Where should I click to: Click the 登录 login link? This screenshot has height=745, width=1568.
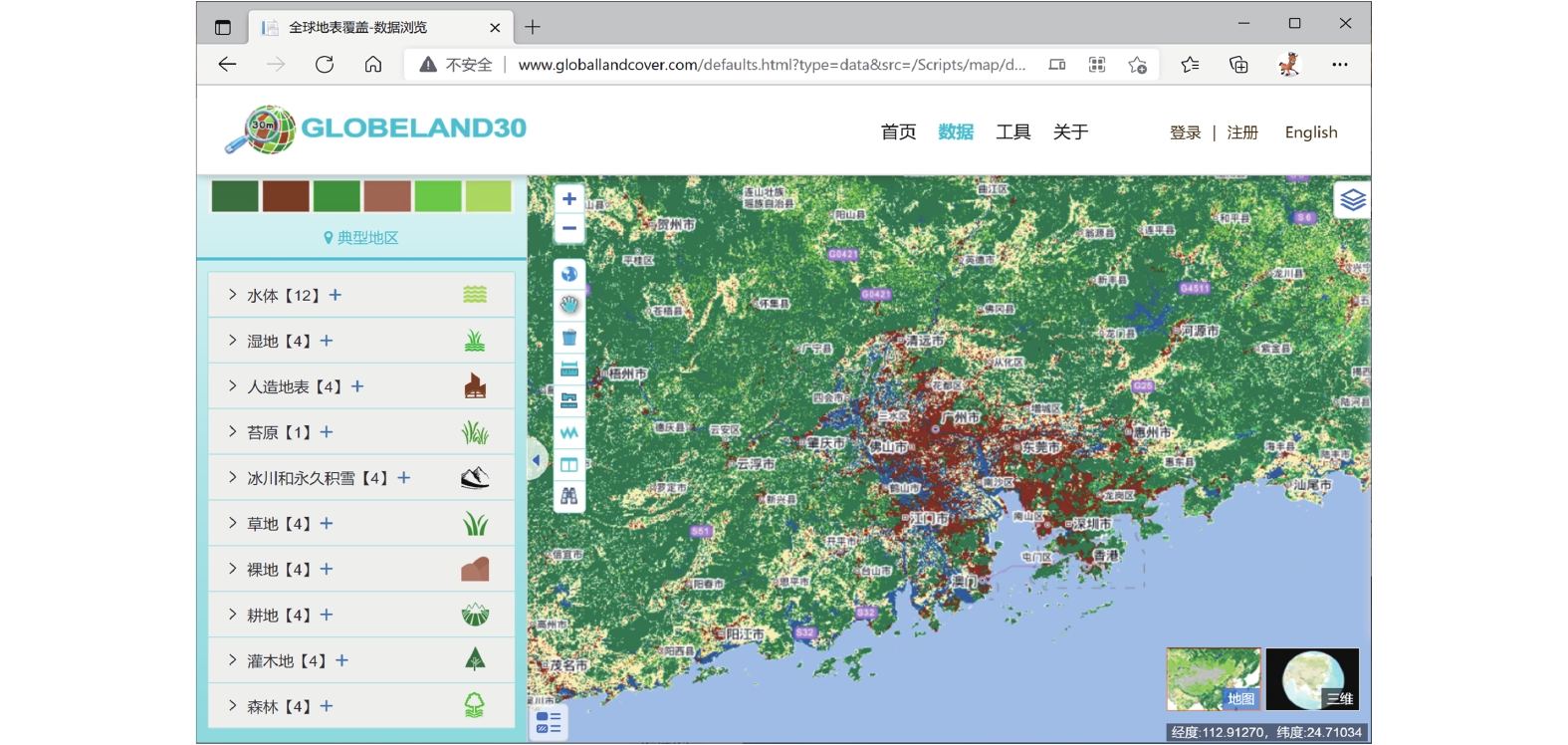click(x=1185, y=132)
